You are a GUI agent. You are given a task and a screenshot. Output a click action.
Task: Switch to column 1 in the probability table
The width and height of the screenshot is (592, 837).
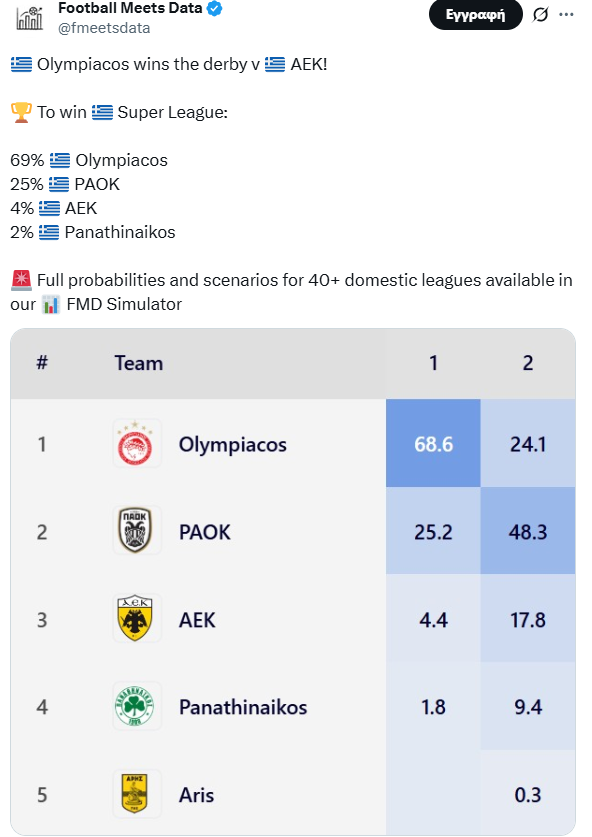point(432,364)
